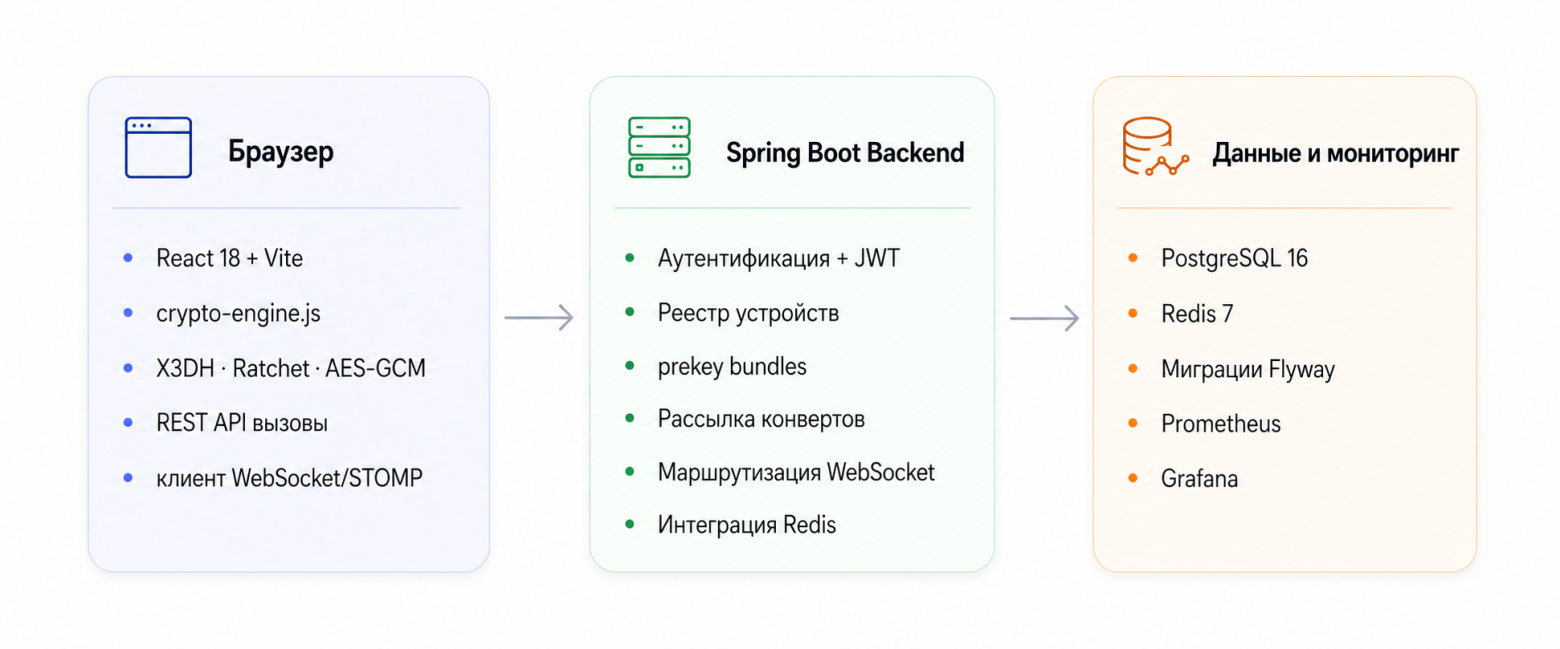The height and width of the screenshot is (649, 1560).
Task: Click the crypto-engine.js item
Action: click(x=238, y=314)
